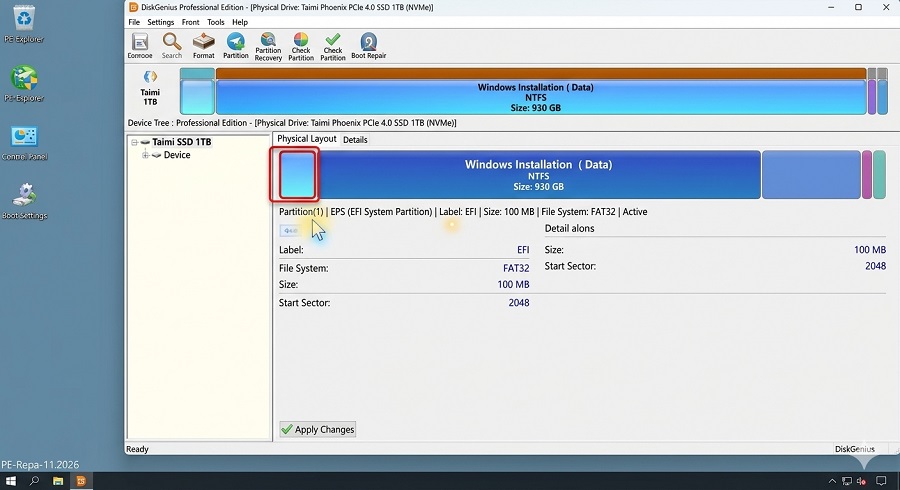Image resolution: width=900 pixels, height=490 pixels.
Task: Select Taimi SSD 1TB in device tree
Action: (x=181, y=142)
